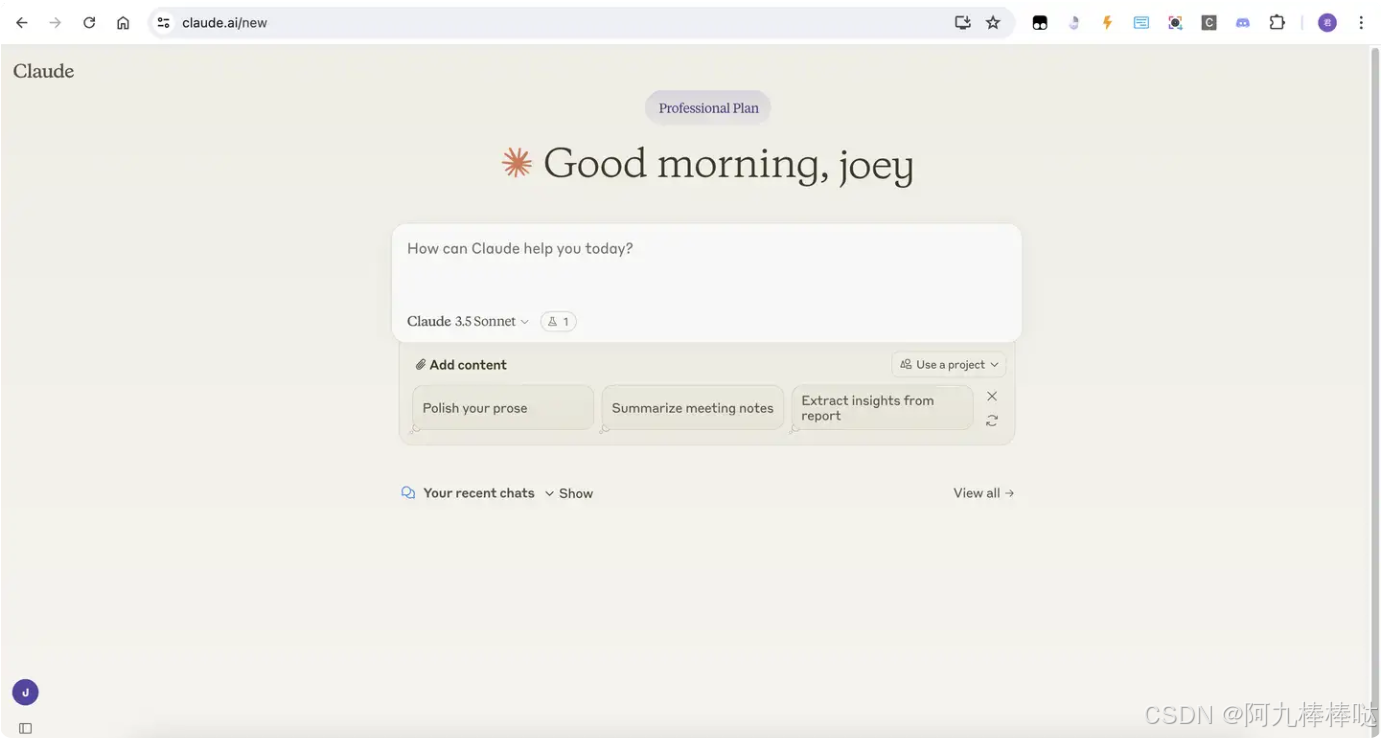Click the orange Claude spark icon
The height and width of the screenshot is (738, 1382).
coord(516,162)
